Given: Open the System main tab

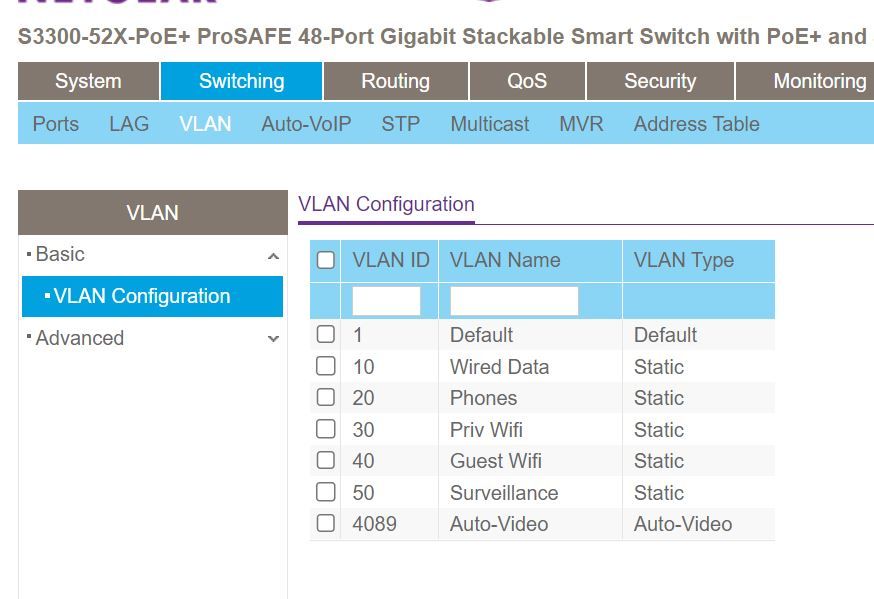Looking at the screenshot, I should [x=88, y=81].
